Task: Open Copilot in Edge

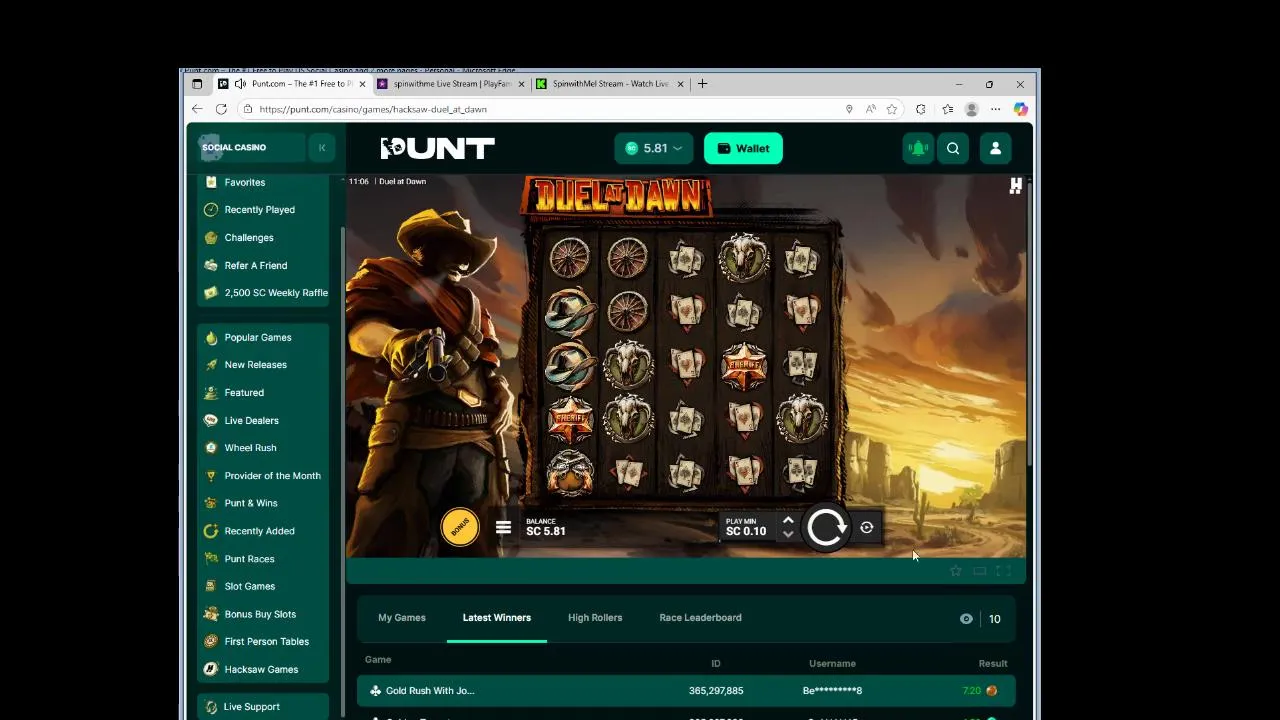Action: tap(1020, 109)
